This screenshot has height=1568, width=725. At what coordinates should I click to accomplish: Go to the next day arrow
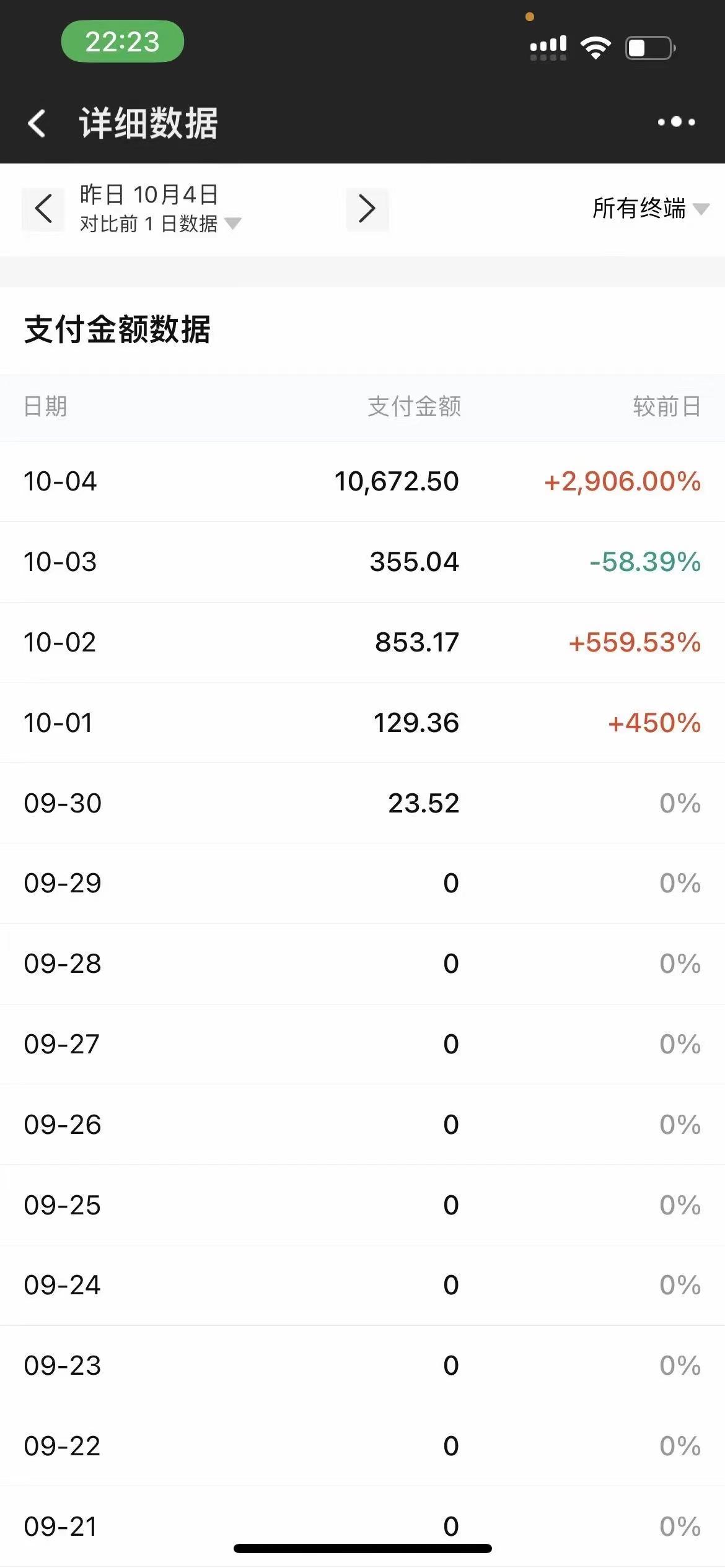pyautogui.click(x=367, y=209)
